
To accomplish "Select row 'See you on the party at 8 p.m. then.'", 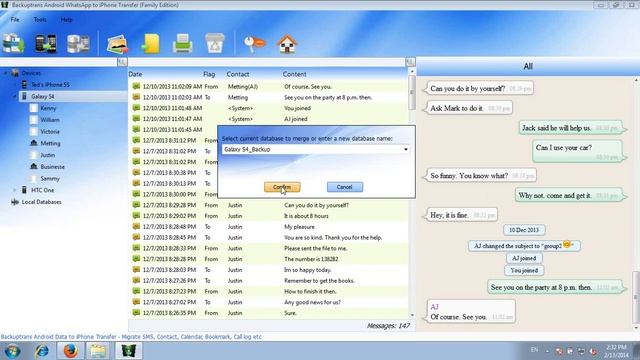I will [269, 98].
